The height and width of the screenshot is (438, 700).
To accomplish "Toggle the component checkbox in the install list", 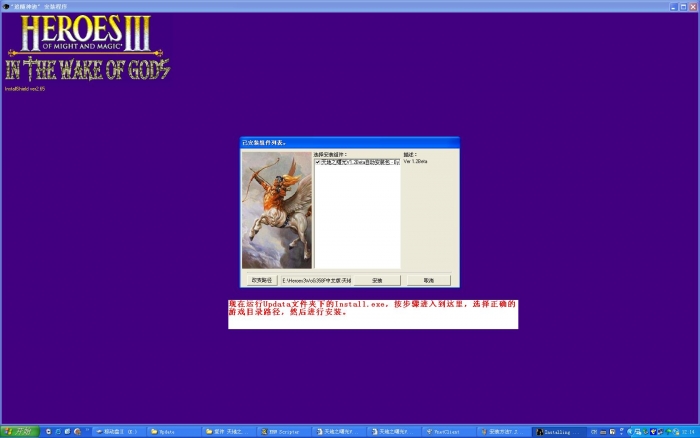I will tap(317, 162).
